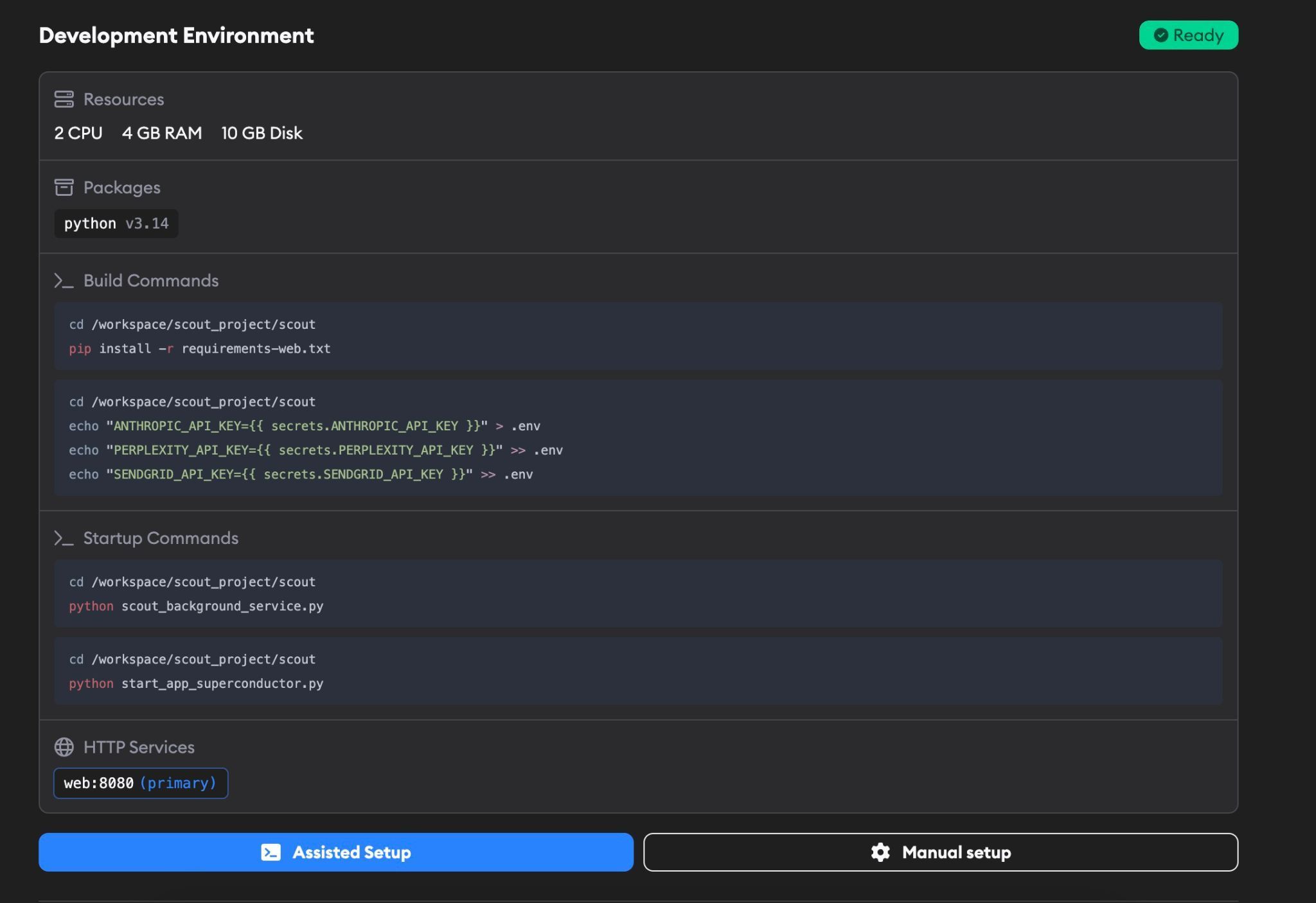Click the Development Environment heading

point(176,35)
